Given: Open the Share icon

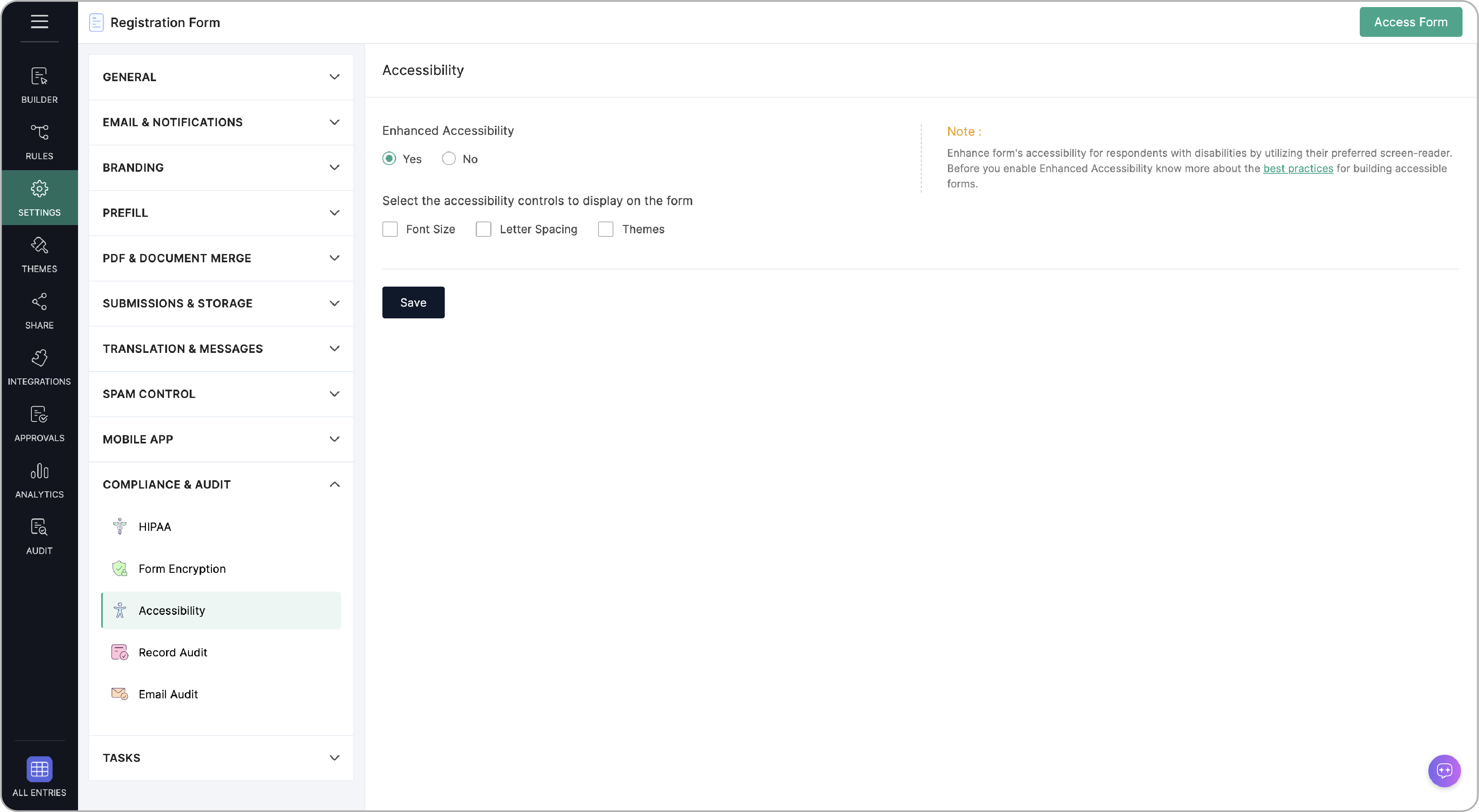Looking at the screenshot, I should pos(39,301).
